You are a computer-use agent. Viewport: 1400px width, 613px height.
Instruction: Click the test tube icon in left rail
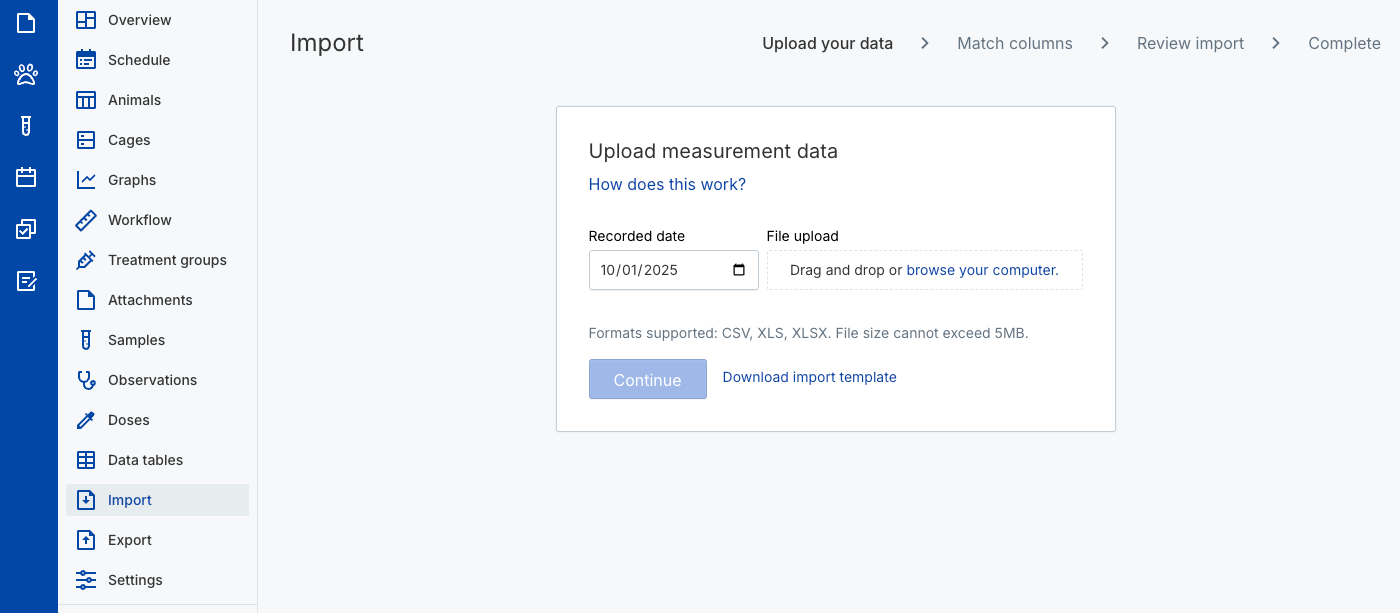click(x=26, y=126)
